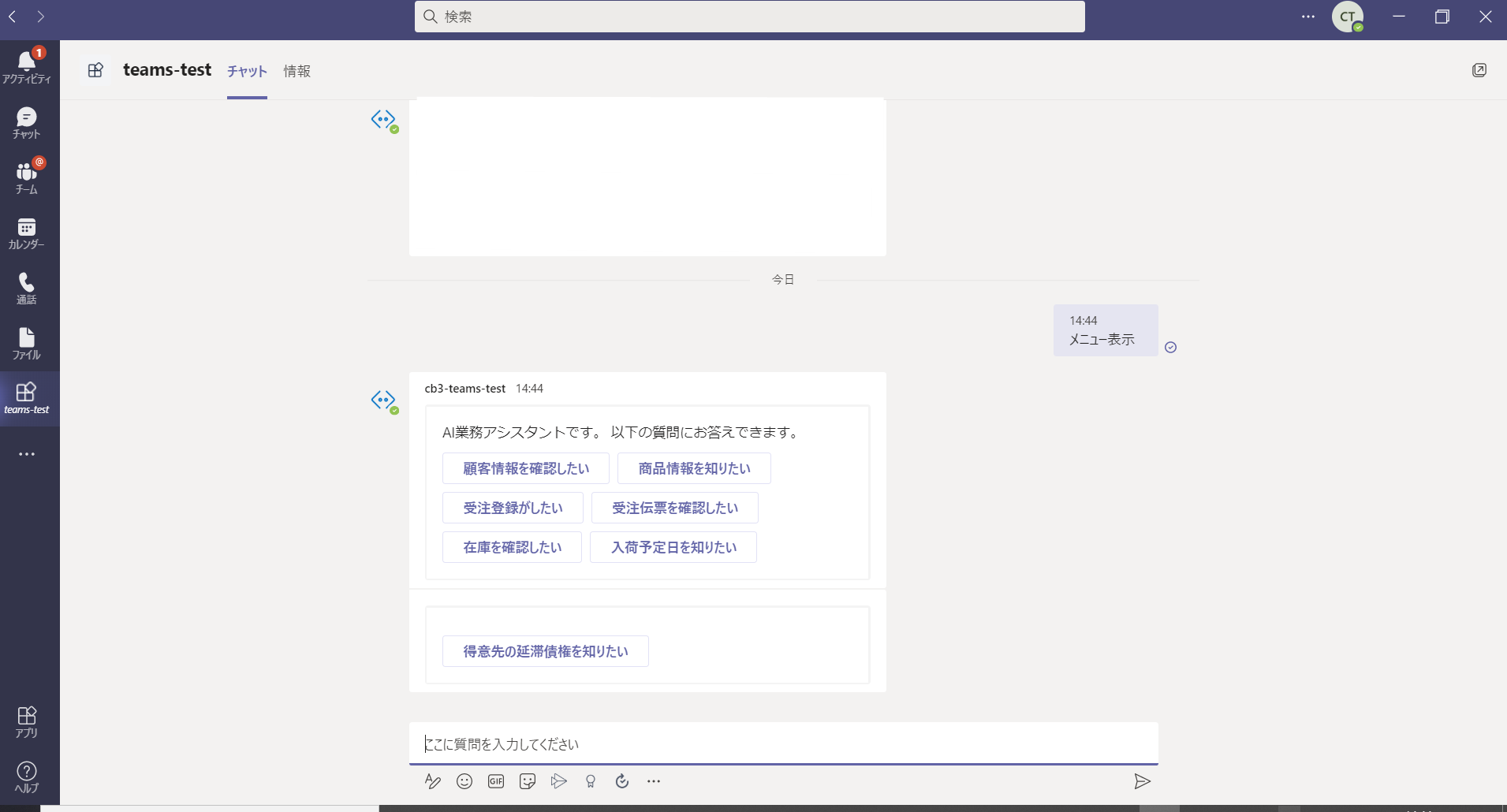Screen dimensions: 1507x812
Task: Open the GIF picker
Action: 496,781
